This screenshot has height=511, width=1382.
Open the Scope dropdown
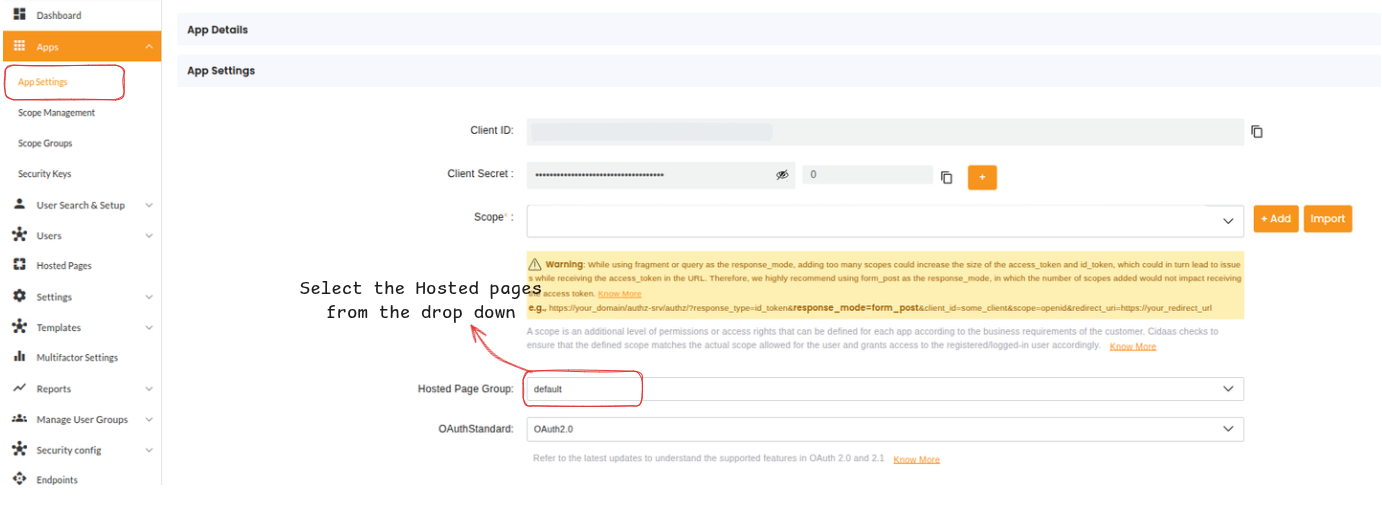coord(1228,221)
